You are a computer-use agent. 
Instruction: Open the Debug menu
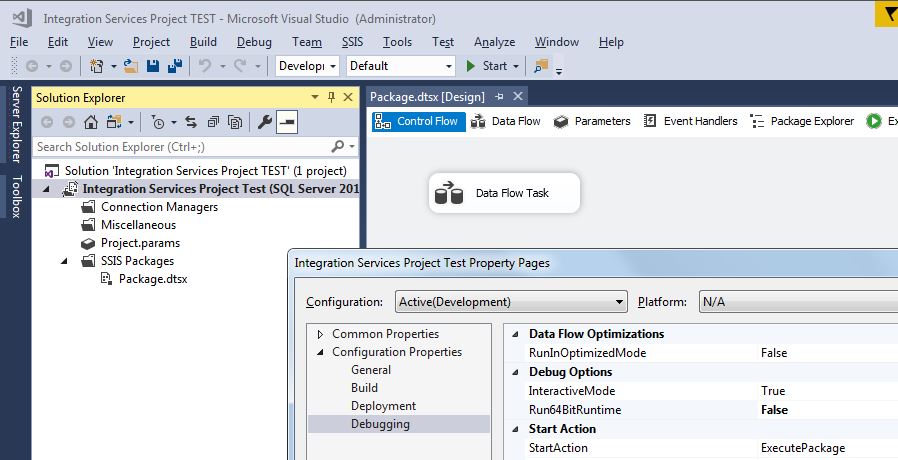[254, 42]
